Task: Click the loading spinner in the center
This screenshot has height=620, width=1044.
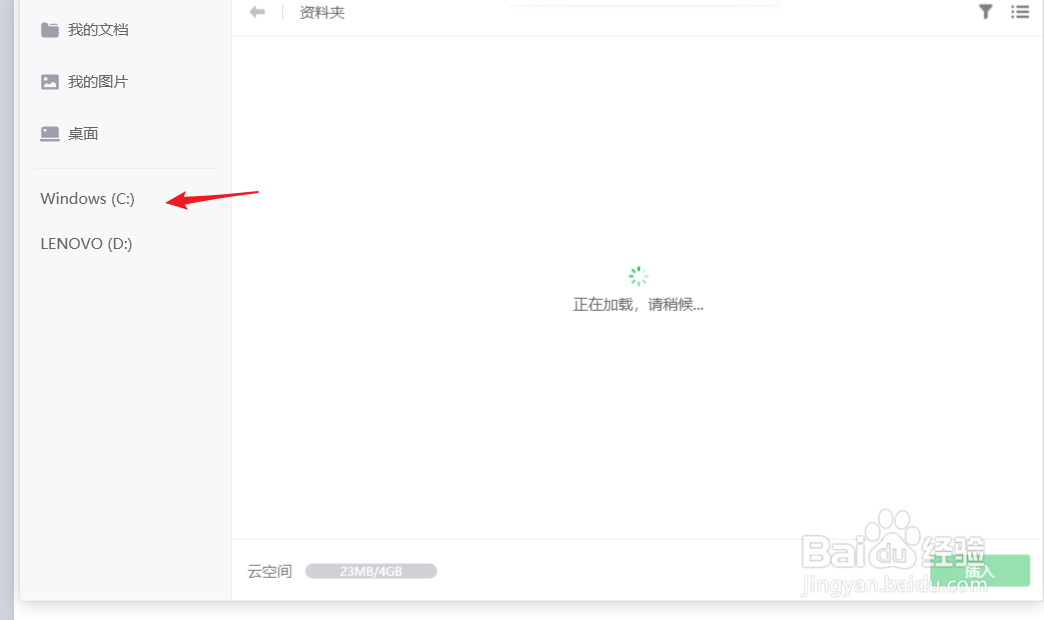Action: (x=637, y=275)
